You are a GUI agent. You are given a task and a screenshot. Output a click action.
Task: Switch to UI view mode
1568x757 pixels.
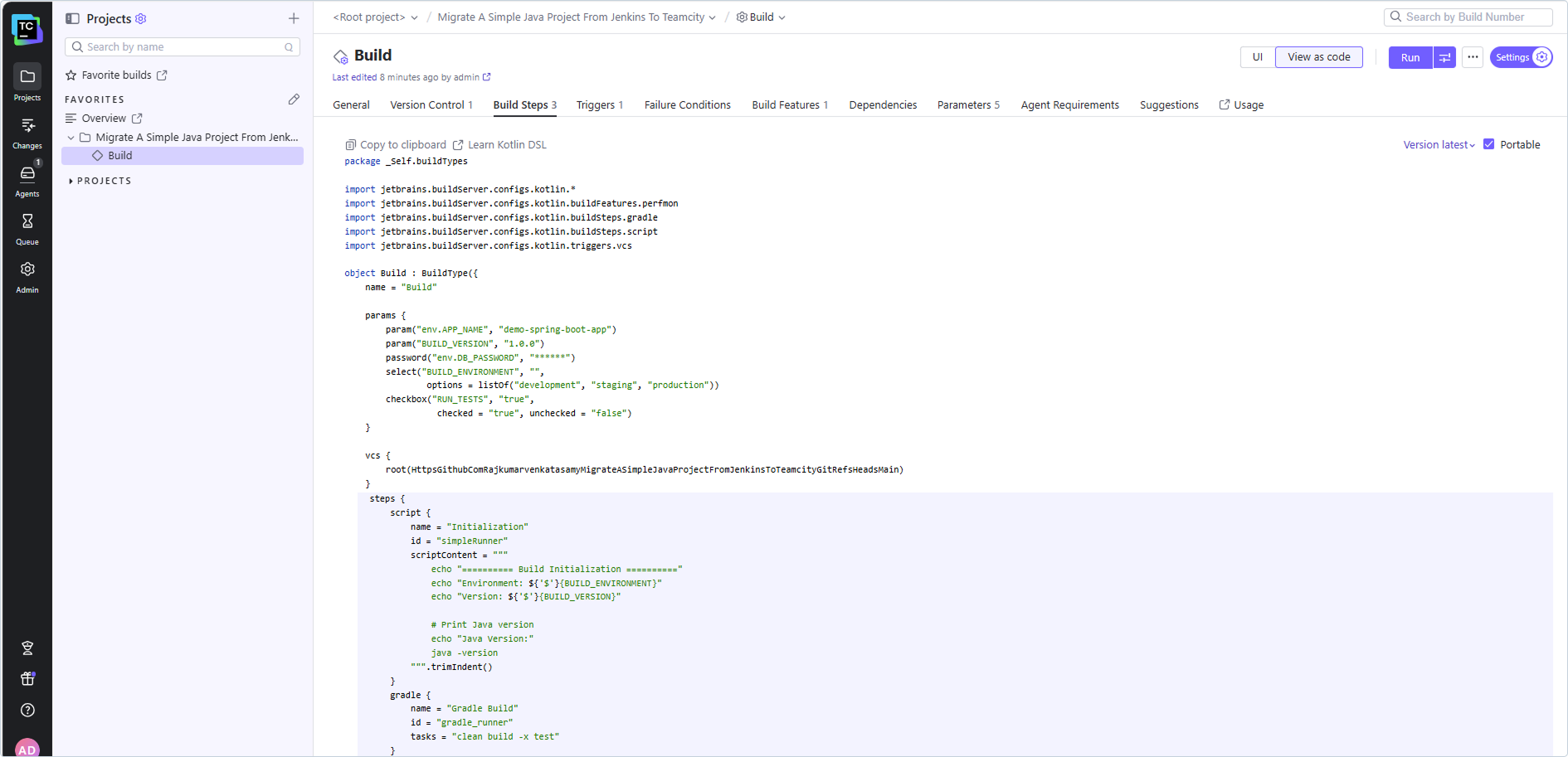coord(1257,57)
